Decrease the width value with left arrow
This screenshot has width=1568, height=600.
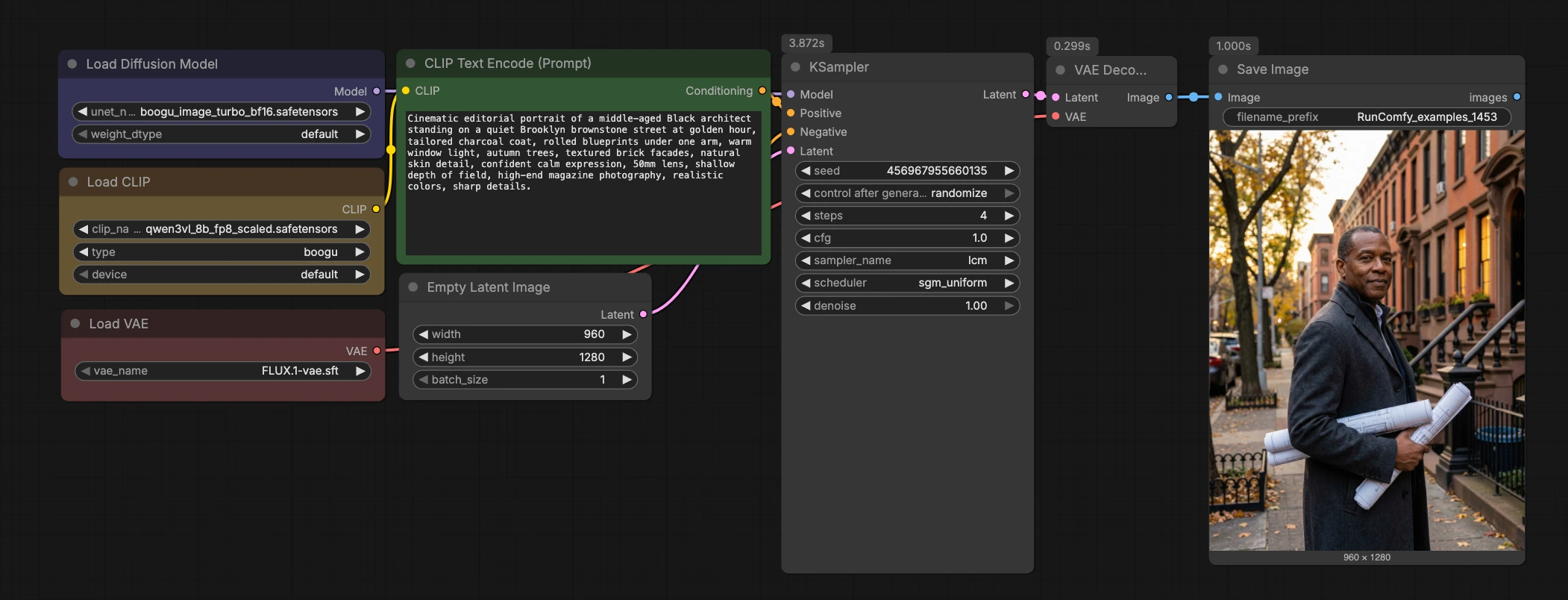(x=423, y=334)
